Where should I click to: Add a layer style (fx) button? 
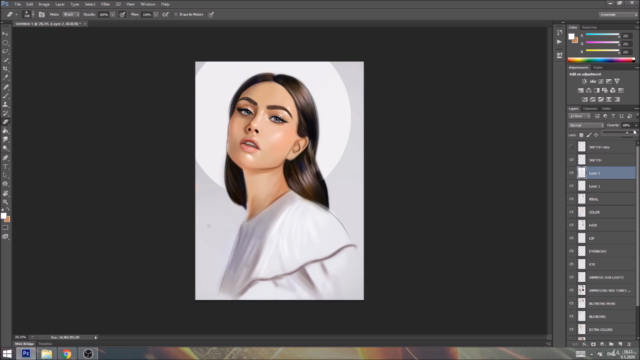tap(584, 344)
